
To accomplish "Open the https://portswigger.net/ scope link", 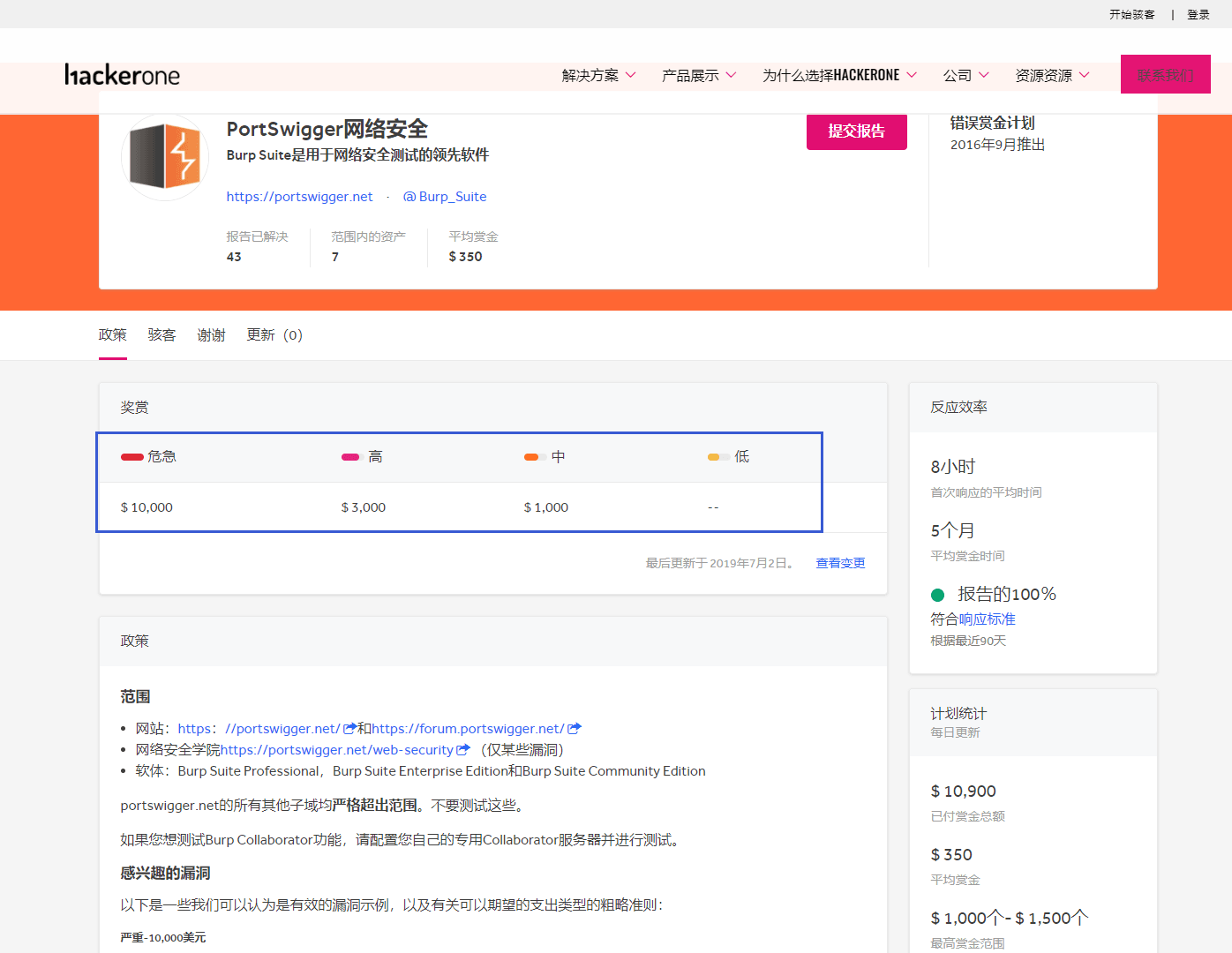I will tap(259, 729).
